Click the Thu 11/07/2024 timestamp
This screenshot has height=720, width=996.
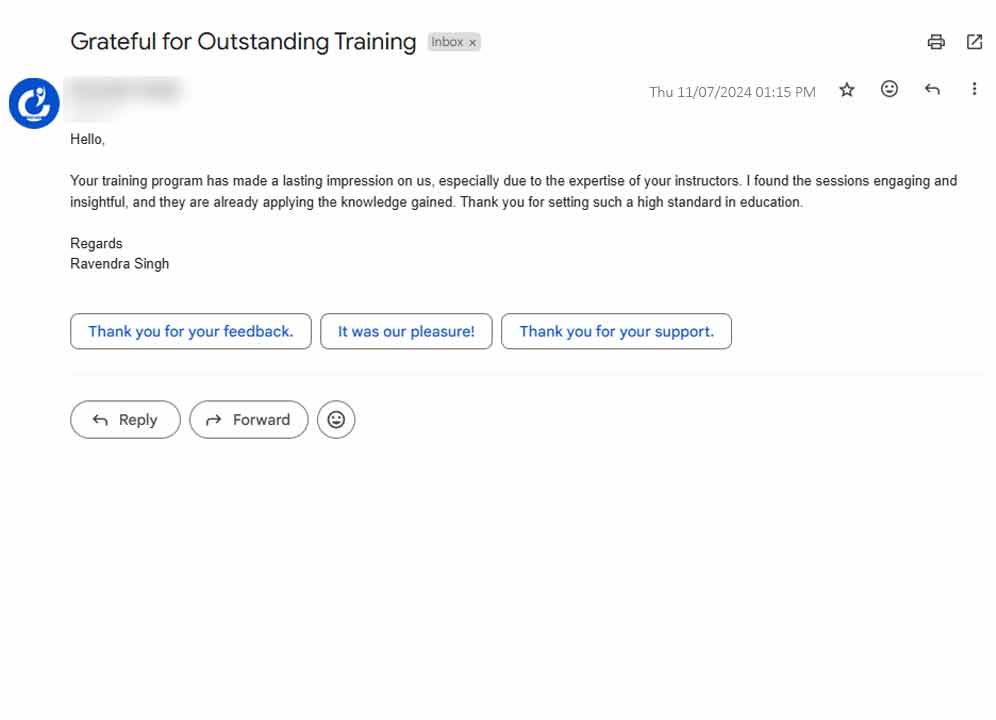click(732, 92)
